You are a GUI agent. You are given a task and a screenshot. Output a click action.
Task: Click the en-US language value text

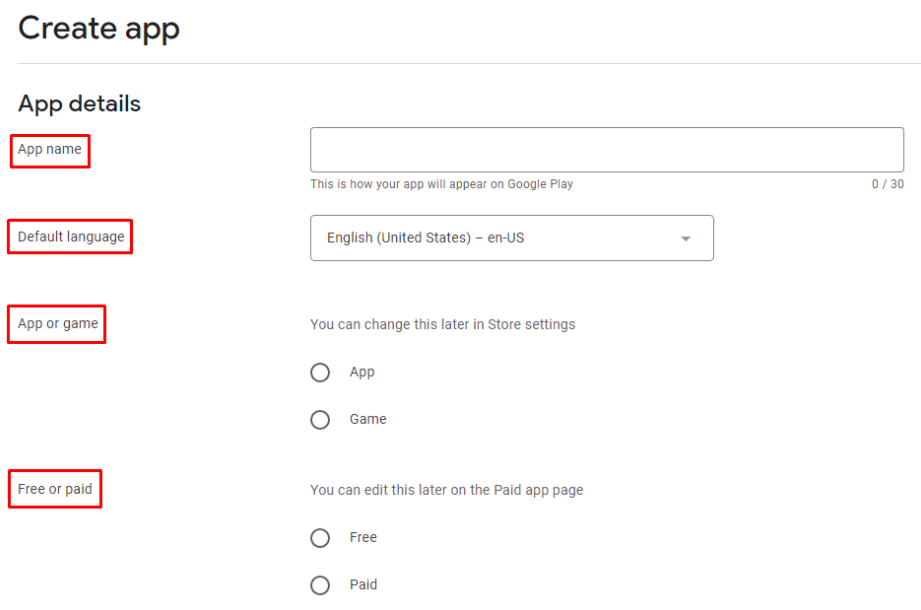(420, 238)
